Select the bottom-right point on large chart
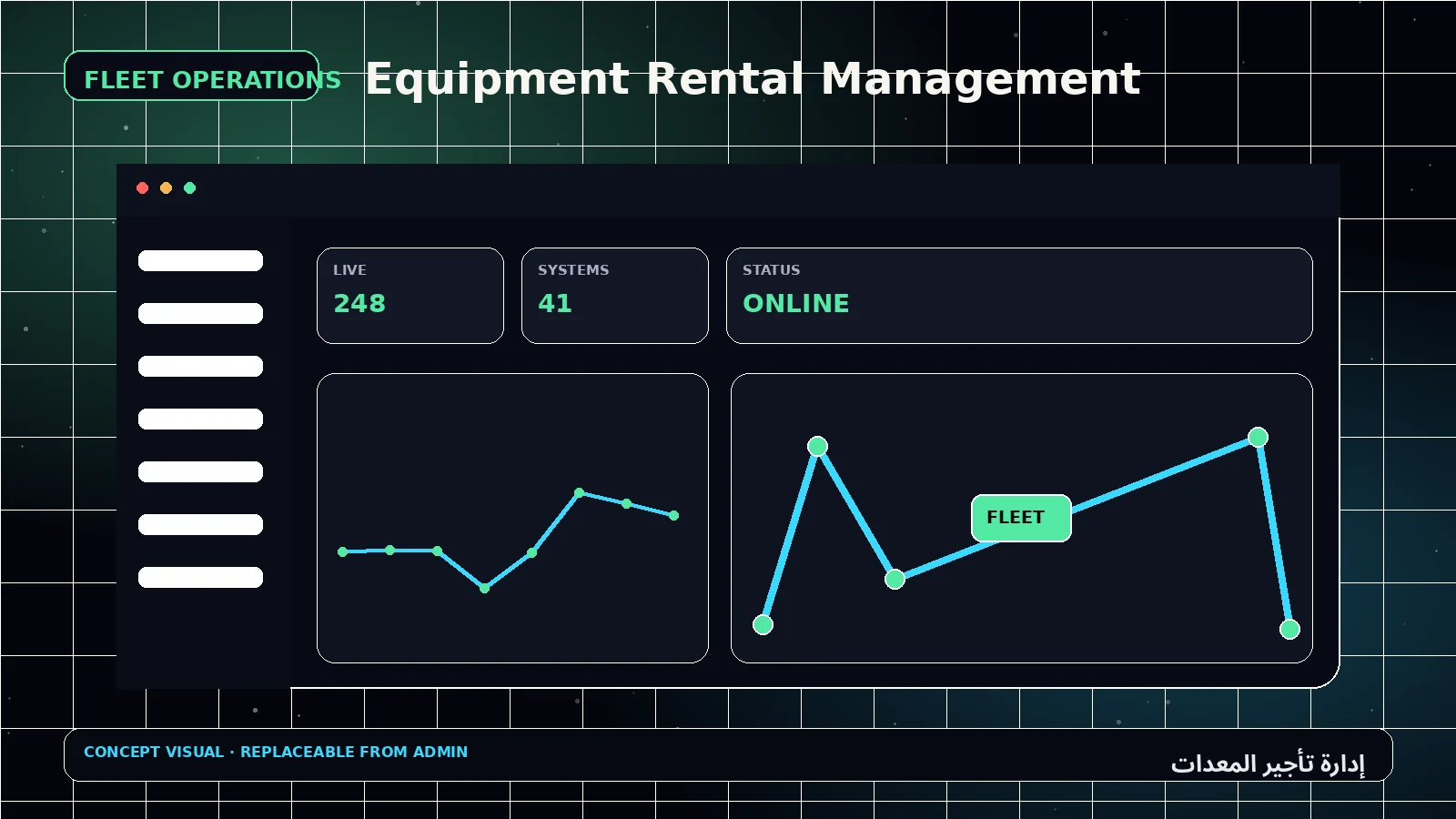The width and height of the screenshot is (1456, 819). (x=1289, y=629)
